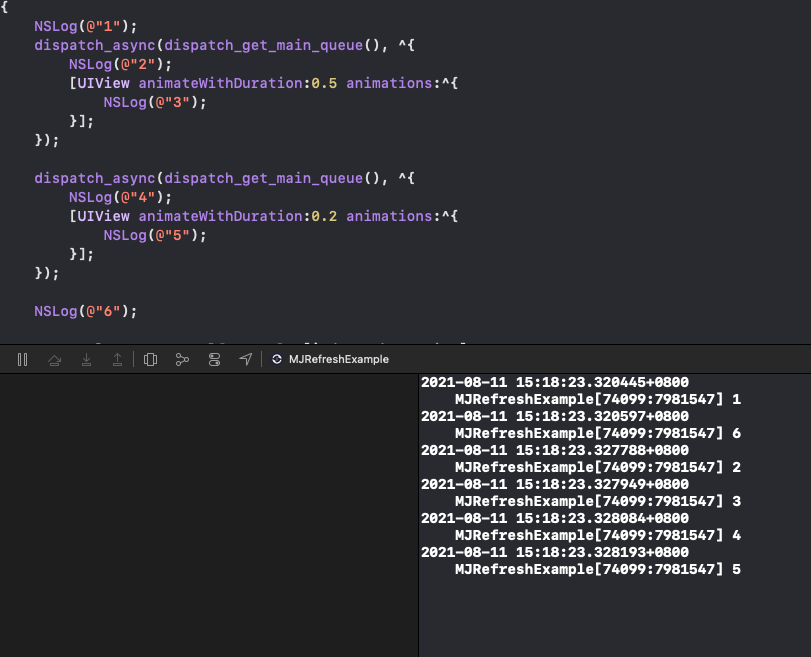Click the first dispatch_async code line
Viewport: 811px width, 657px height.
coord(224,46)
